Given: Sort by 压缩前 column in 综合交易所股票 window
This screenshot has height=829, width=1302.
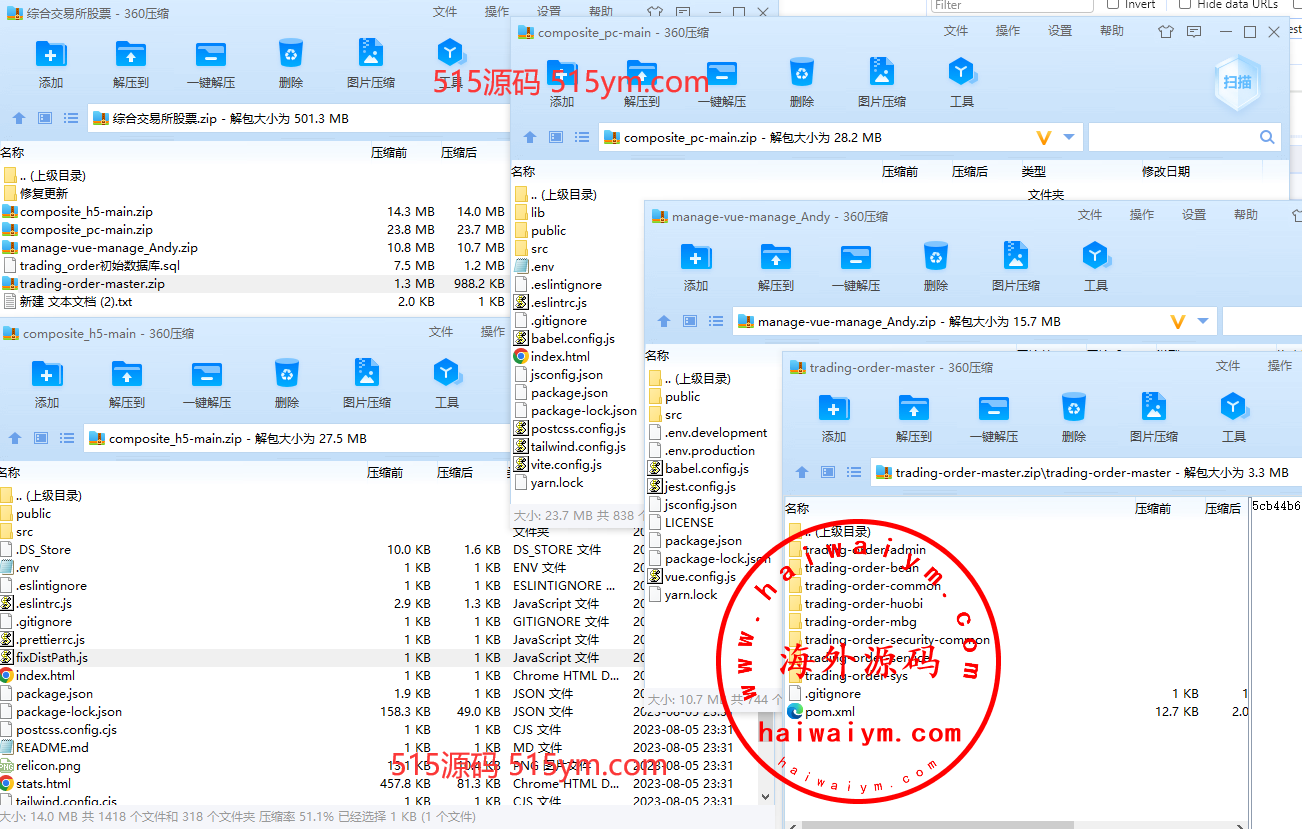Looking at the screenshot, I should (389, 153).
